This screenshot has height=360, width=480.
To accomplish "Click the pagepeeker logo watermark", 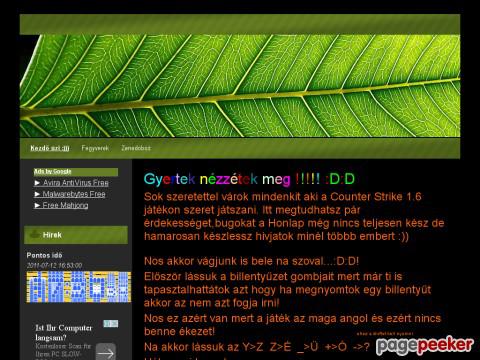I will tap(425, 346).
